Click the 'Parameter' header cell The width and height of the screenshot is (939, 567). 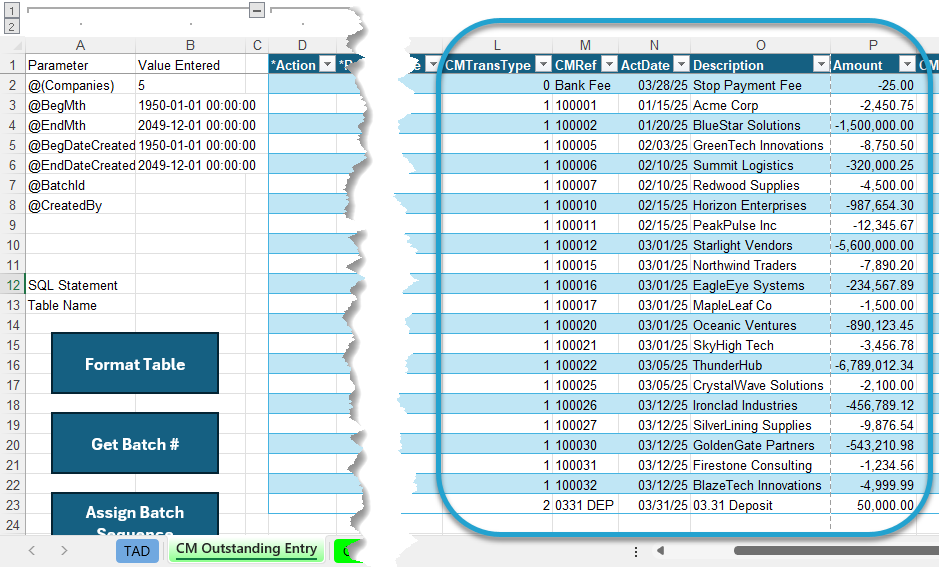tap(80, 65)
